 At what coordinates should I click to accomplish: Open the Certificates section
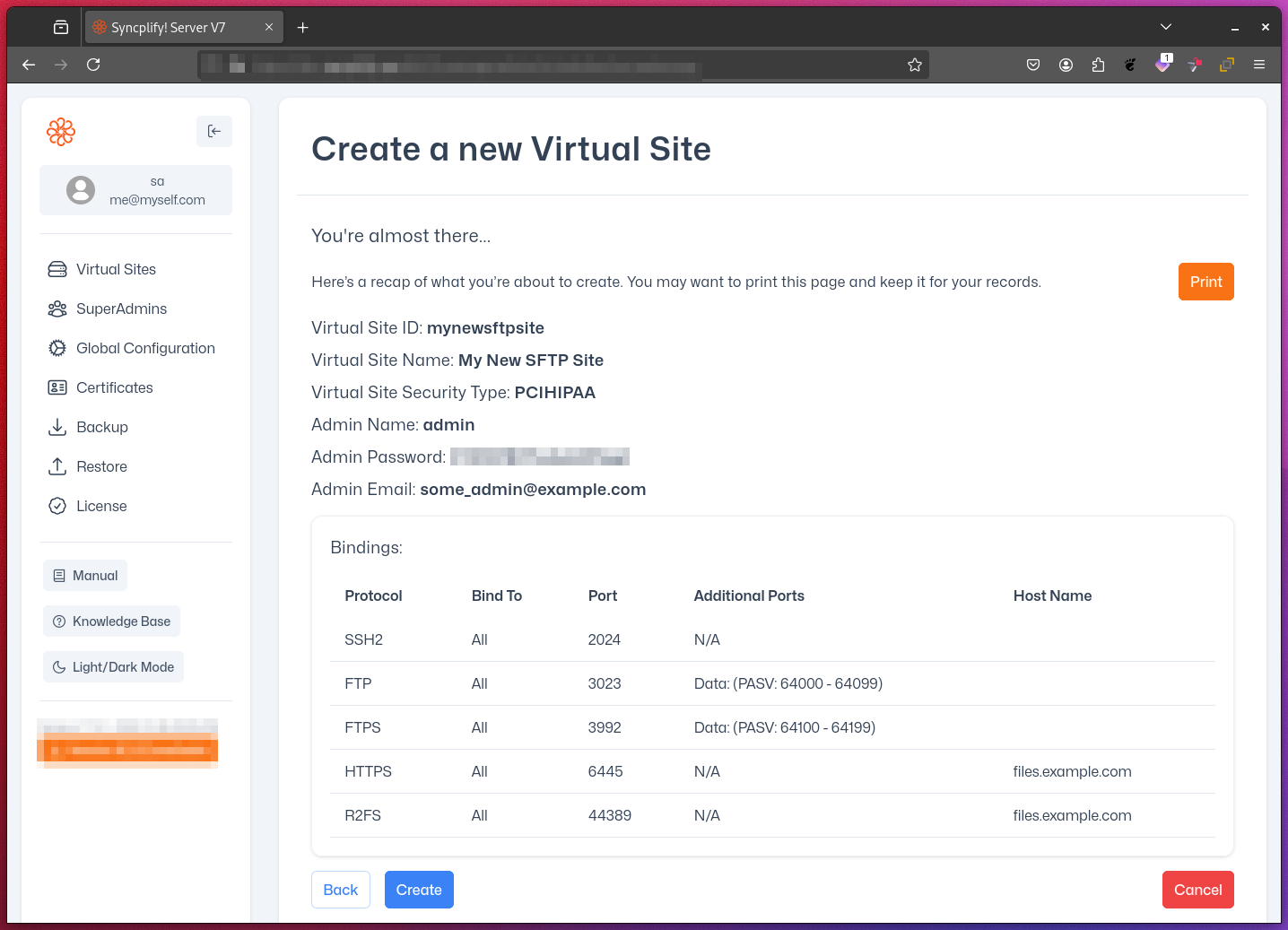(115, 387)
